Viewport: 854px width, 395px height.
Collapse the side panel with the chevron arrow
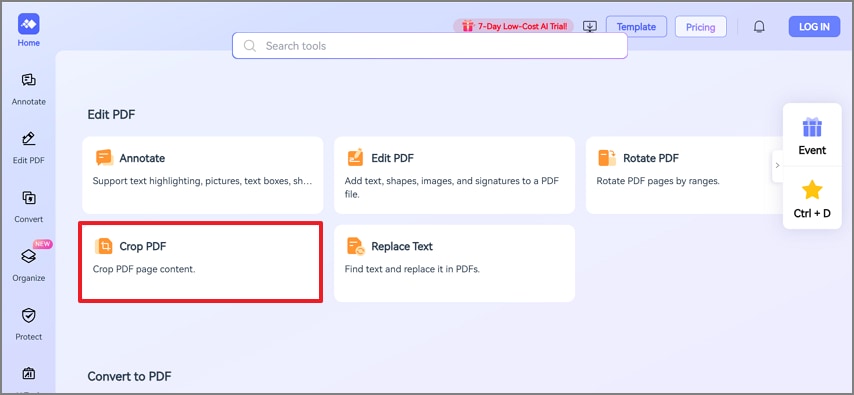(777, 165)
